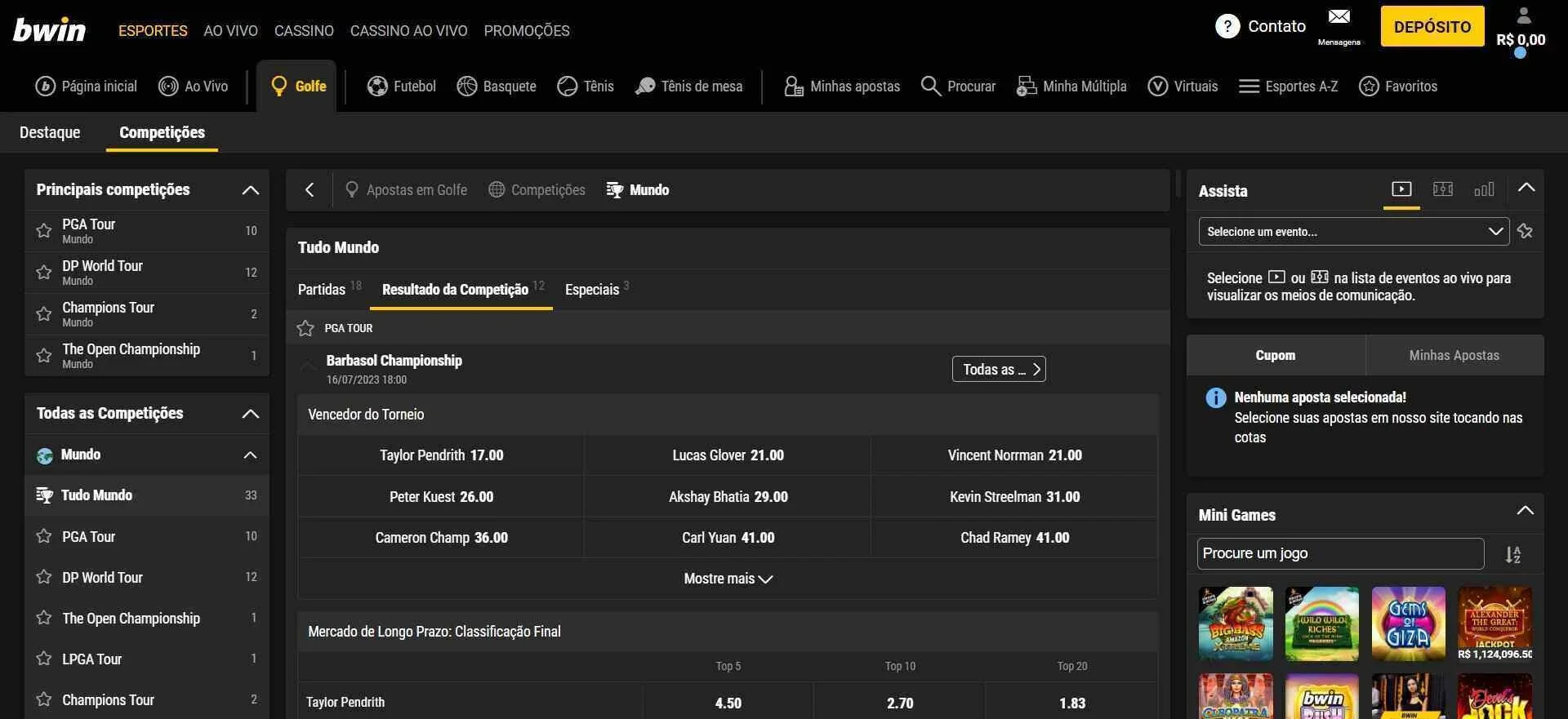This screenshot has width=1568, height=719.
Task: Open Favoritos in sports bar
Action: (x=1398, y=86)
